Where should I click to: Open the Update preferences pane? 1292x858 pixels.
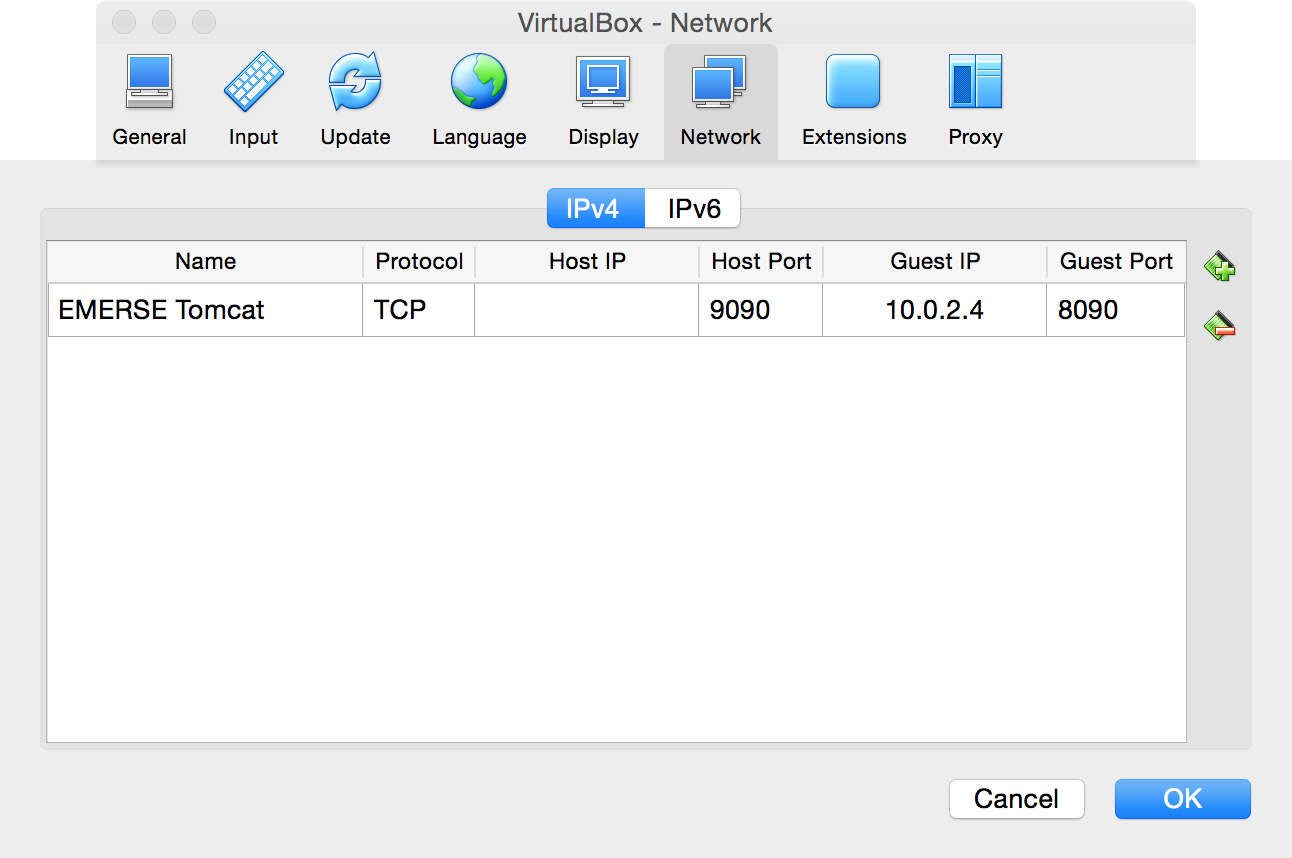click(x=355, y=102)
